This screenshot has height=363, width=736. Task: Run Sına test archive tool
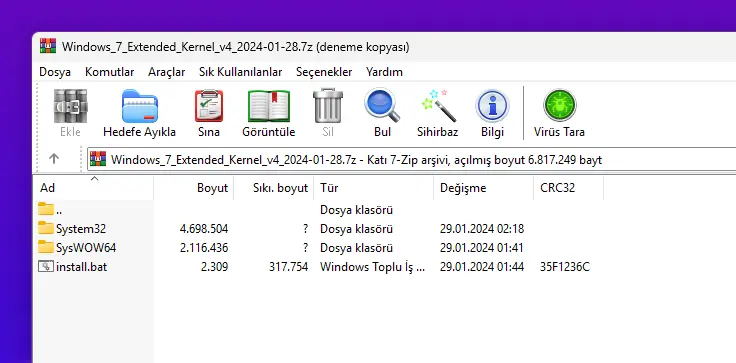[209, 106]
